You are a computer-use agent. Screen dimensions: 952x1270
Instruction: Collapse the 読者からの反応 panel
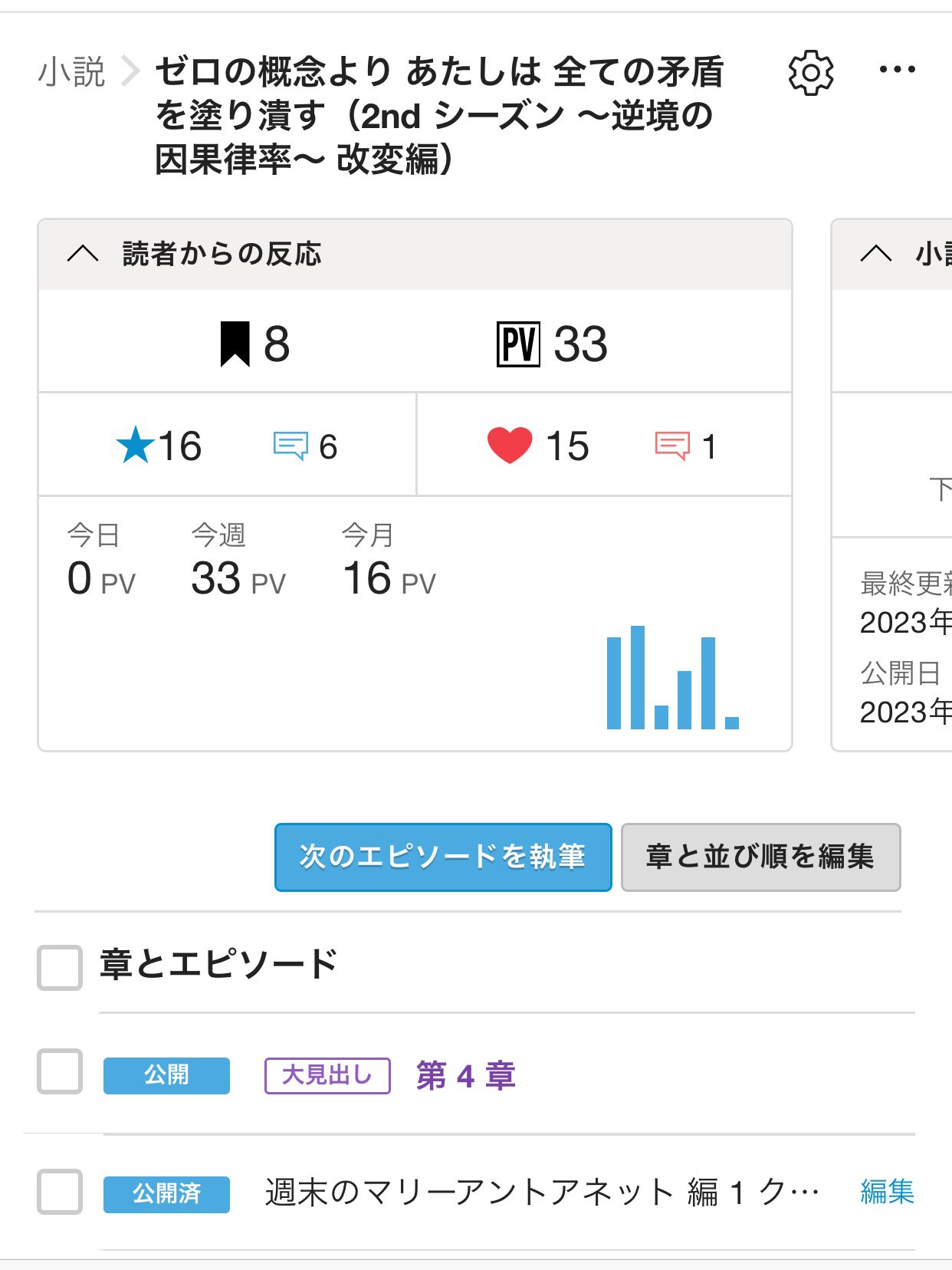[83, 254]
